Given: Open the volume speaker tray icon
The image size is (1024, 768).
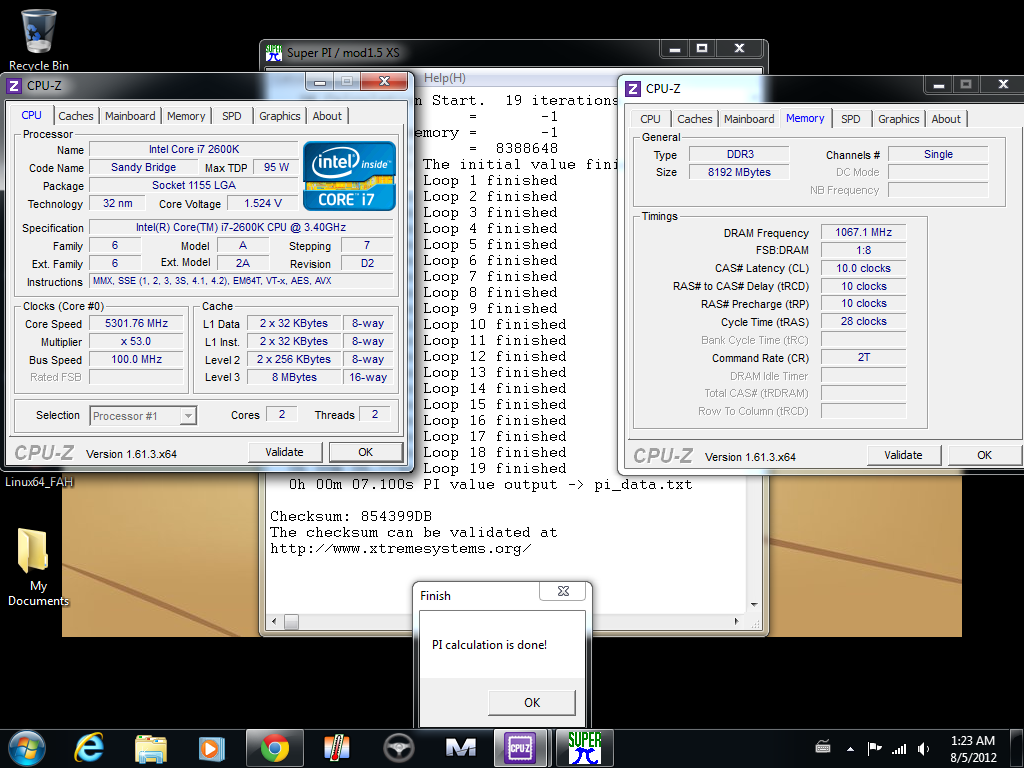Looking at the screenshot, I should pos(923,749).
